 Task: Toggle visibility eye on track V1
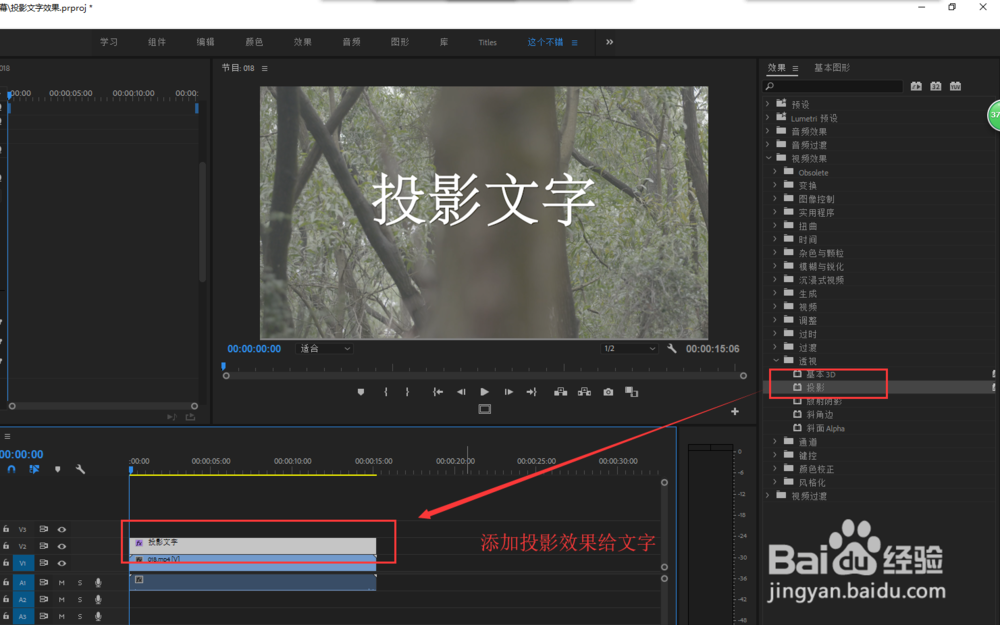(x=62, y=563)
